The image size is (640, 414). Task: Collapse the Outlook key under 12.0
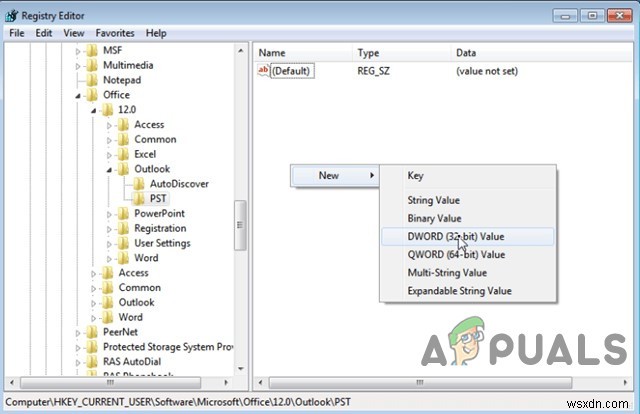point(109,169)
